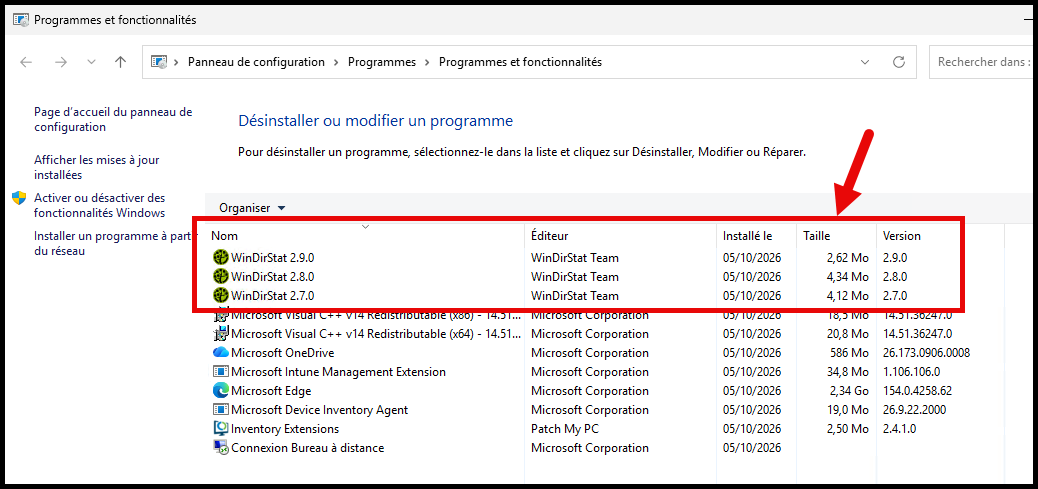Go back with the left arrow button
Viewport: 1038px width, 489px height.
(26, 62)
